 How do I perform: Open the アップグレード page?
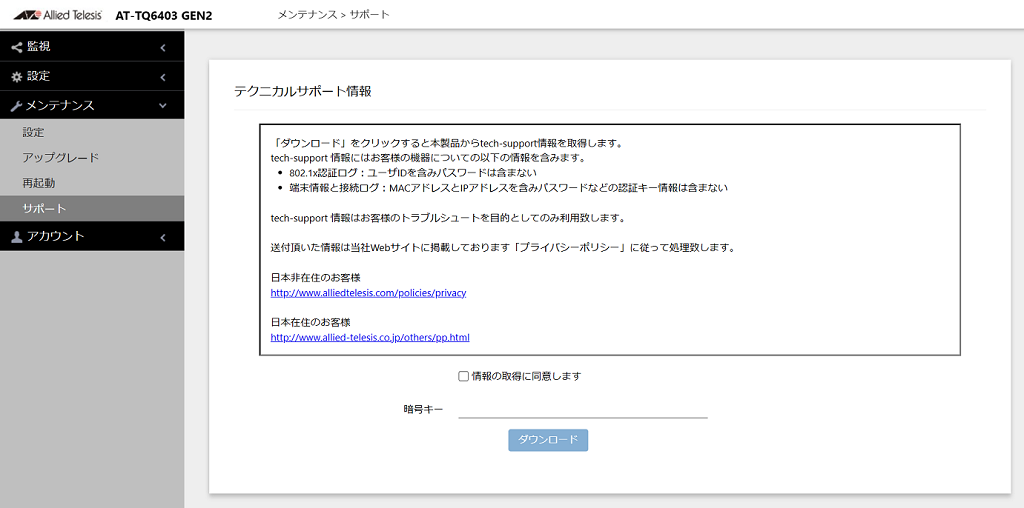point(60,158)
